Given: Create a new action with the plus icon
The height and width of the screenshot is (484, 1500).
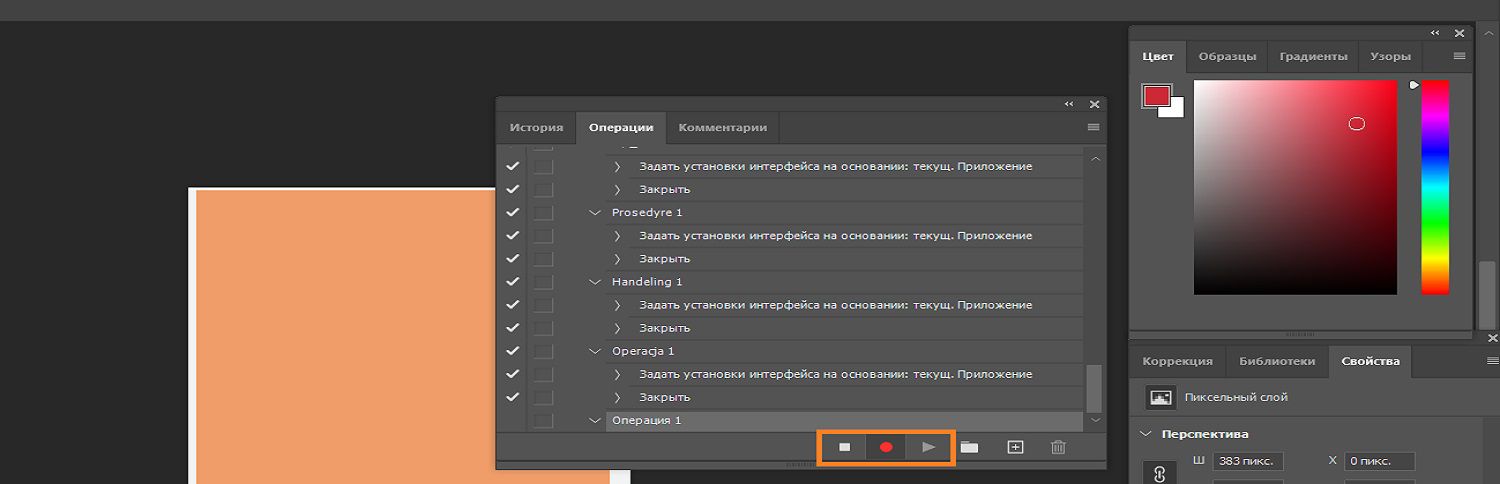Looking at the screenshot, I should [x=1015, y=447].
